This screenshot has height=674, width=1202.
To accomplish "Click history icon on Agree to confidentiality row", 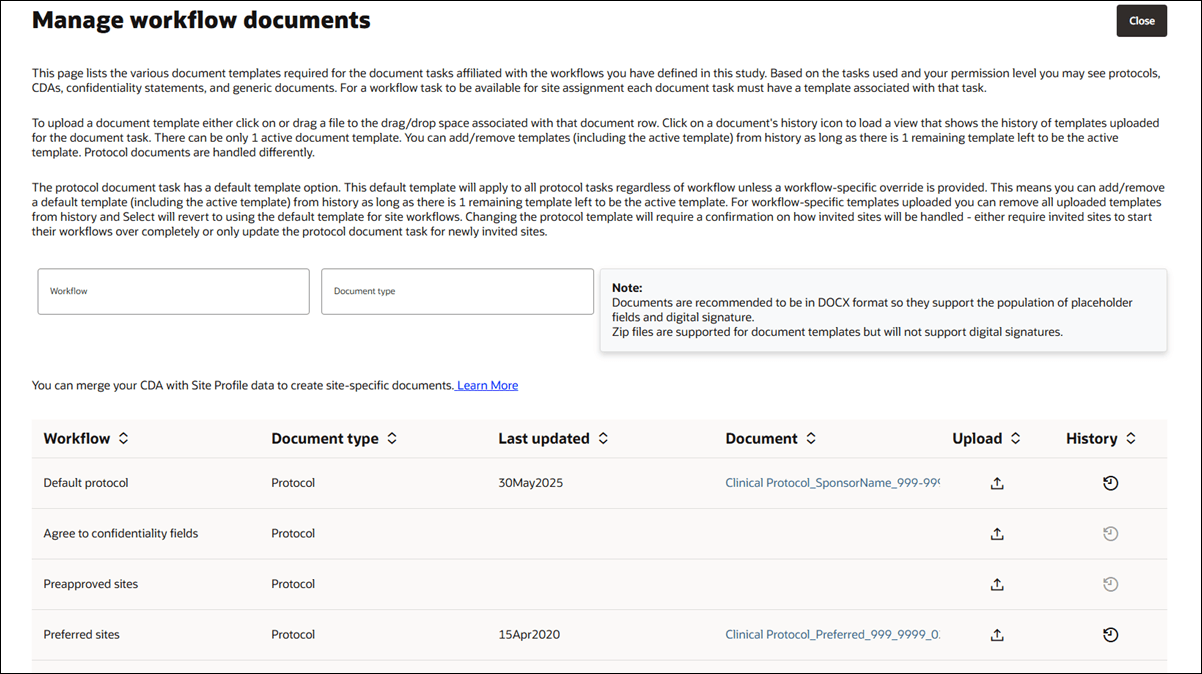I will pos(1111,533).
